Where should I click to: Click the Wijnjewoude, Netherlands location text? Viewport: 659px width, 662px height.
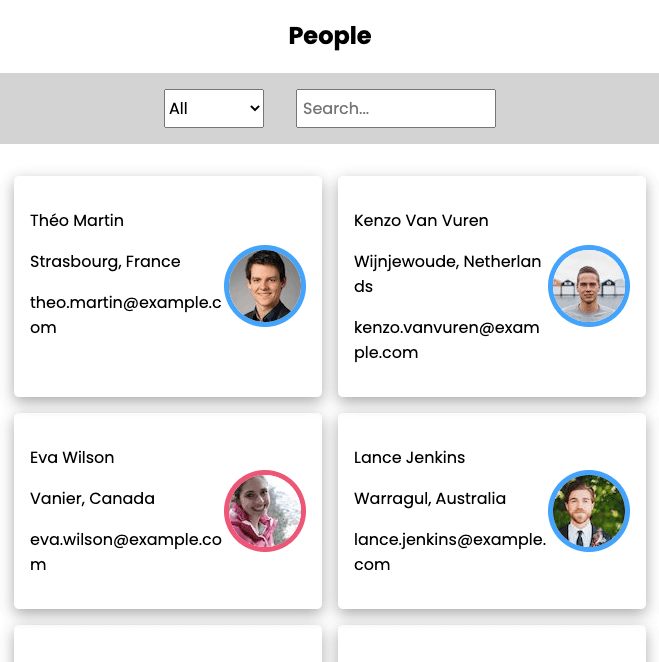coord(447,274)
